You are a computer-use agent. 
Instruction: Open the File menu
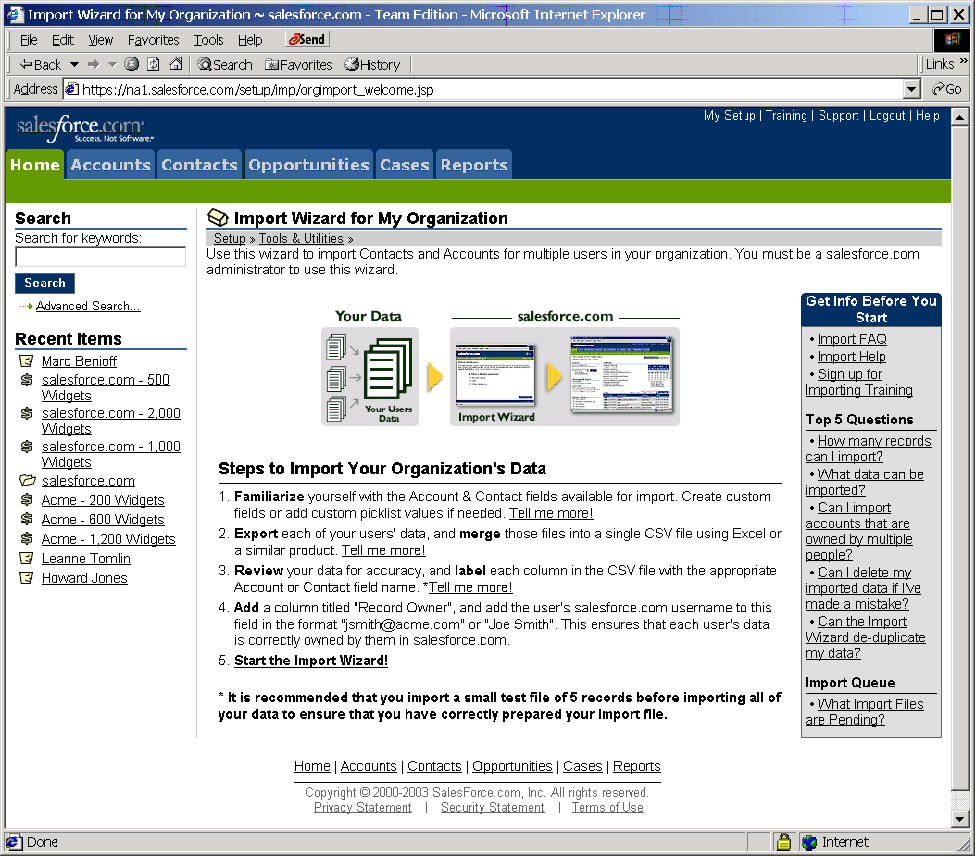tap(29, 40)
